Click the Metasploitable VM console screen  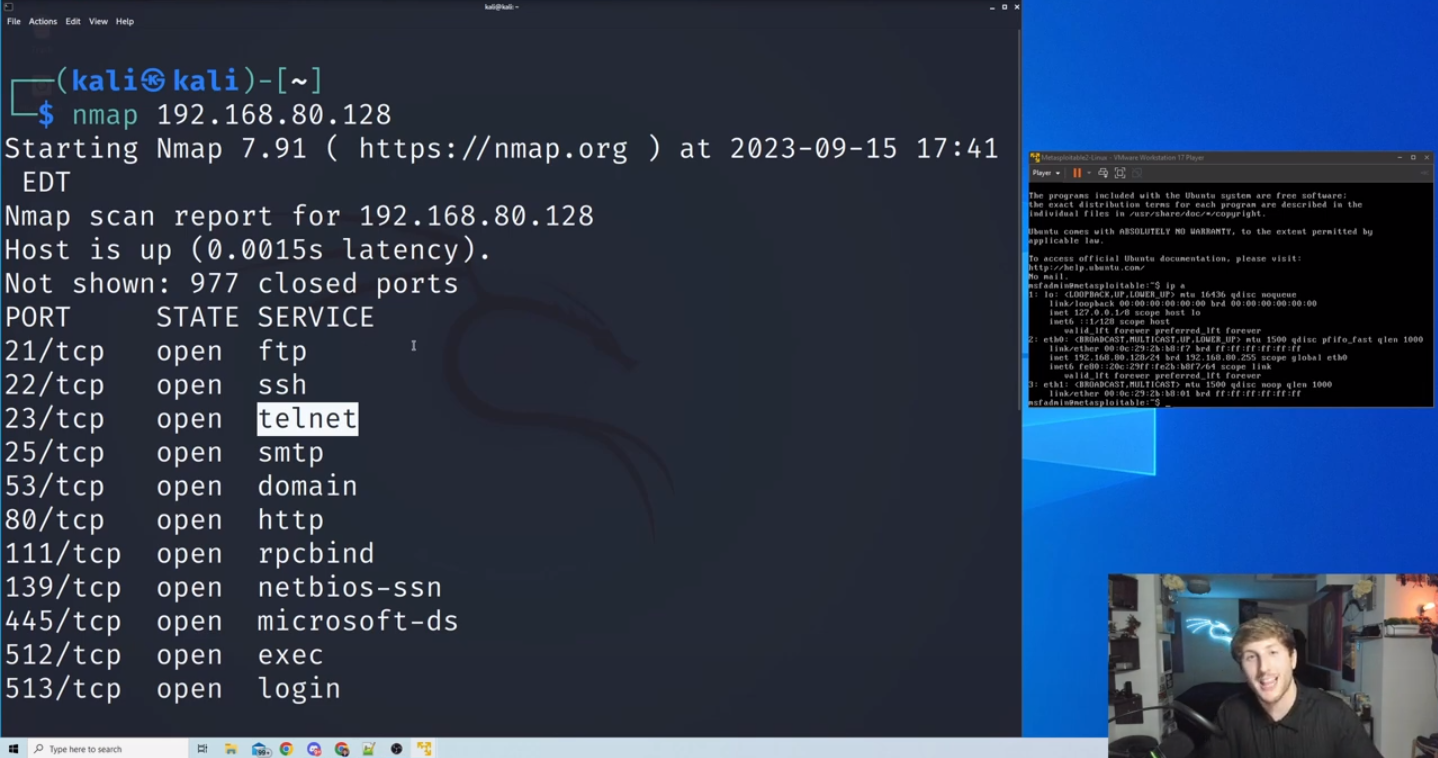(x=1231, y=294)
